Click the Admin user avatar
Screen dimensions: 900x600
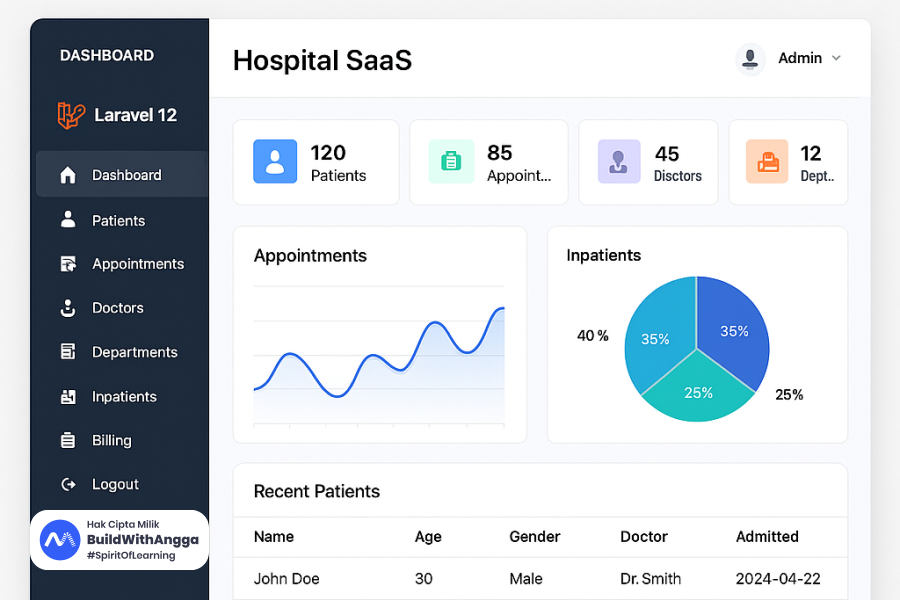click(x=750, y=58)
